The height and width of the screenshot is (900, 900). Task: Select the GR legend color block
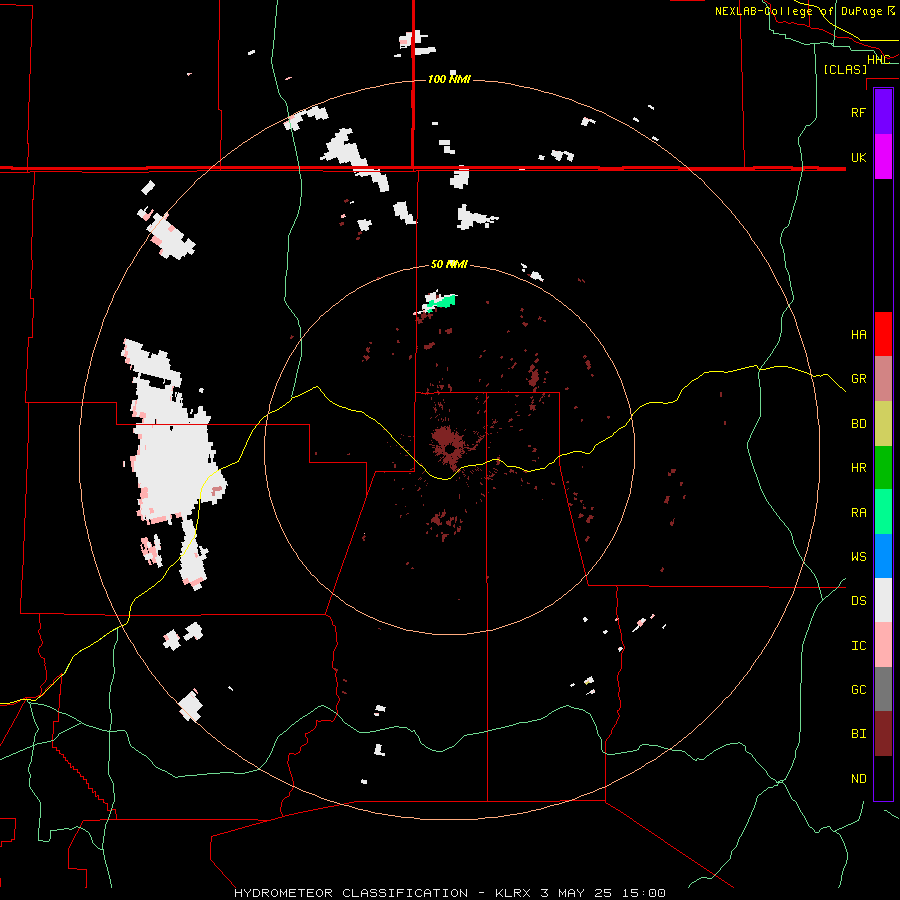(x=883, y=379)
